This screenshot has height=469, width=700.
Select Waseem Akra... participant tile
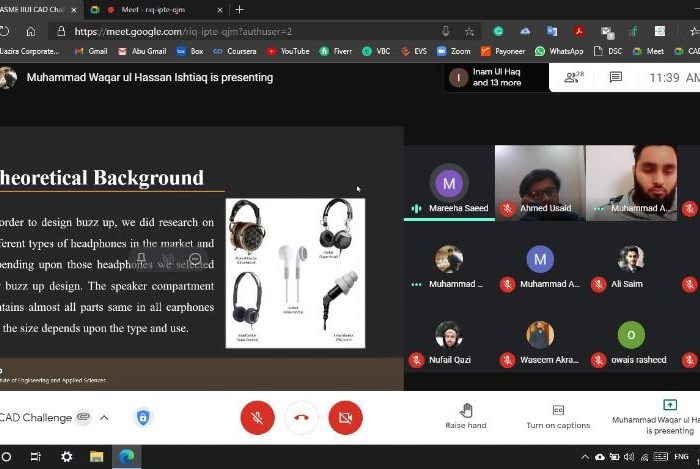540,341
